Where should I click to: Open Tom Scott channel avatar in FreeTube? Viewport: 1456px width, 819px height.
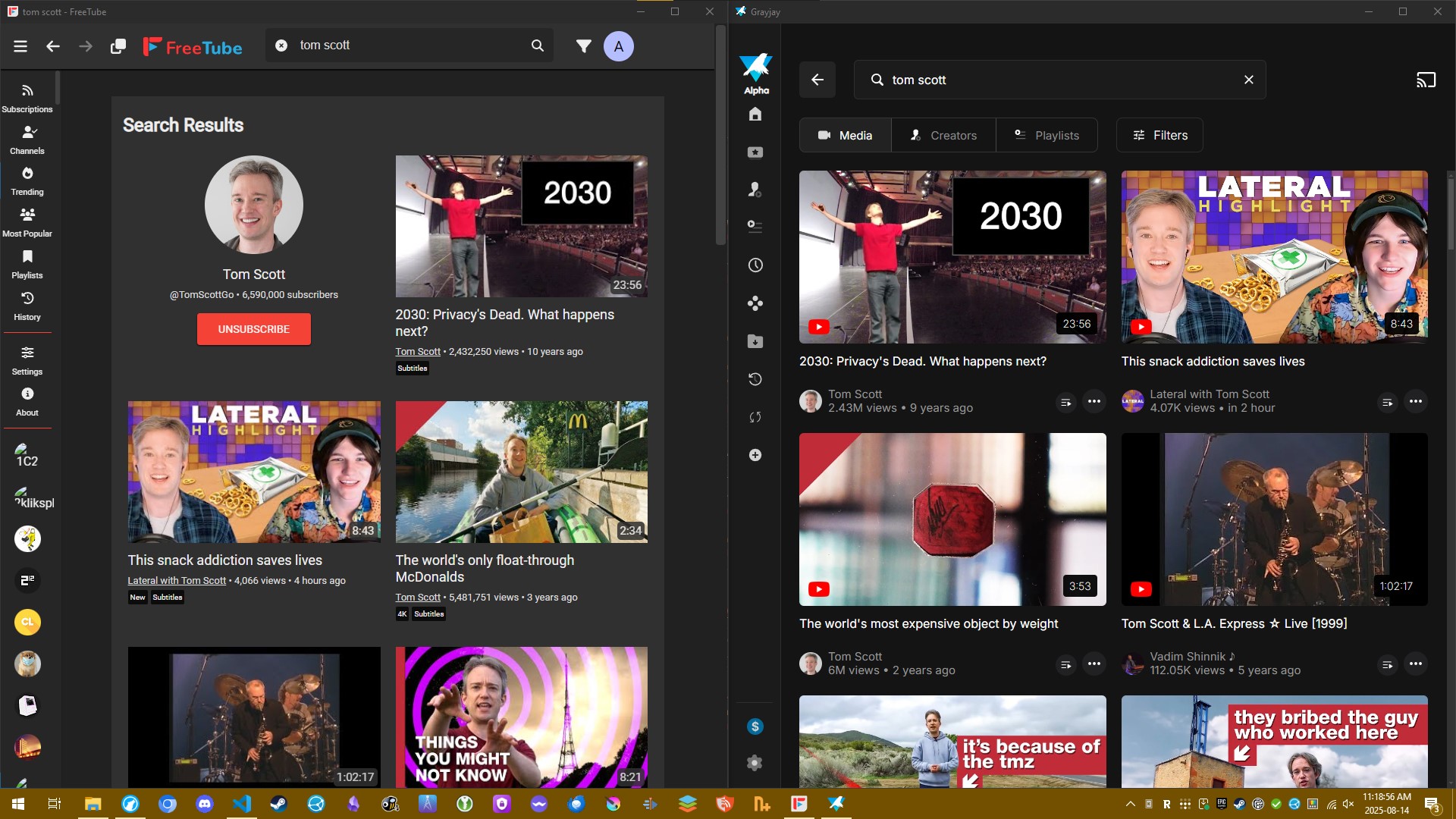tap(254, 205)
